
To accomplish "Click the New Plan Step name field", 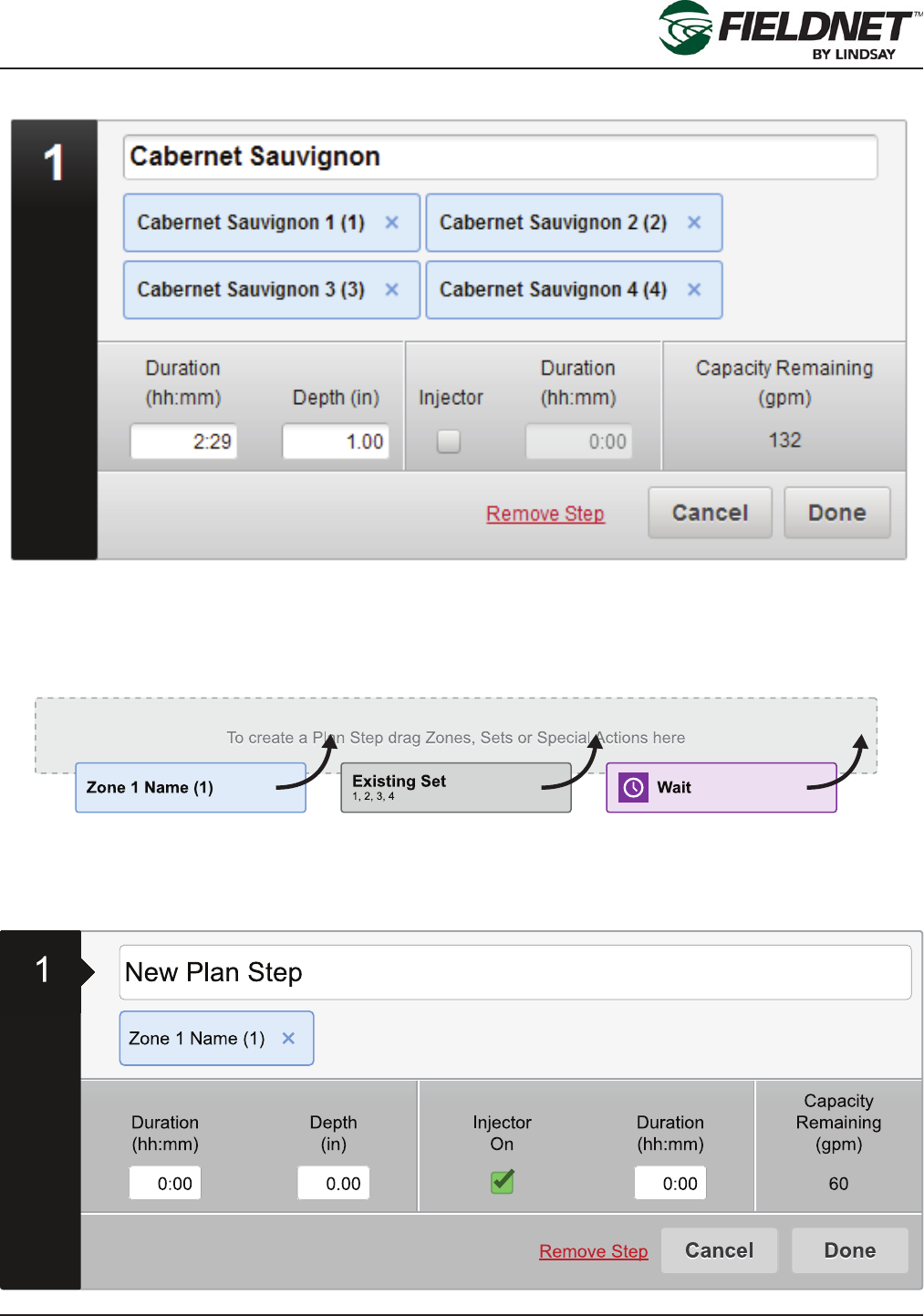I will point(514,973).
